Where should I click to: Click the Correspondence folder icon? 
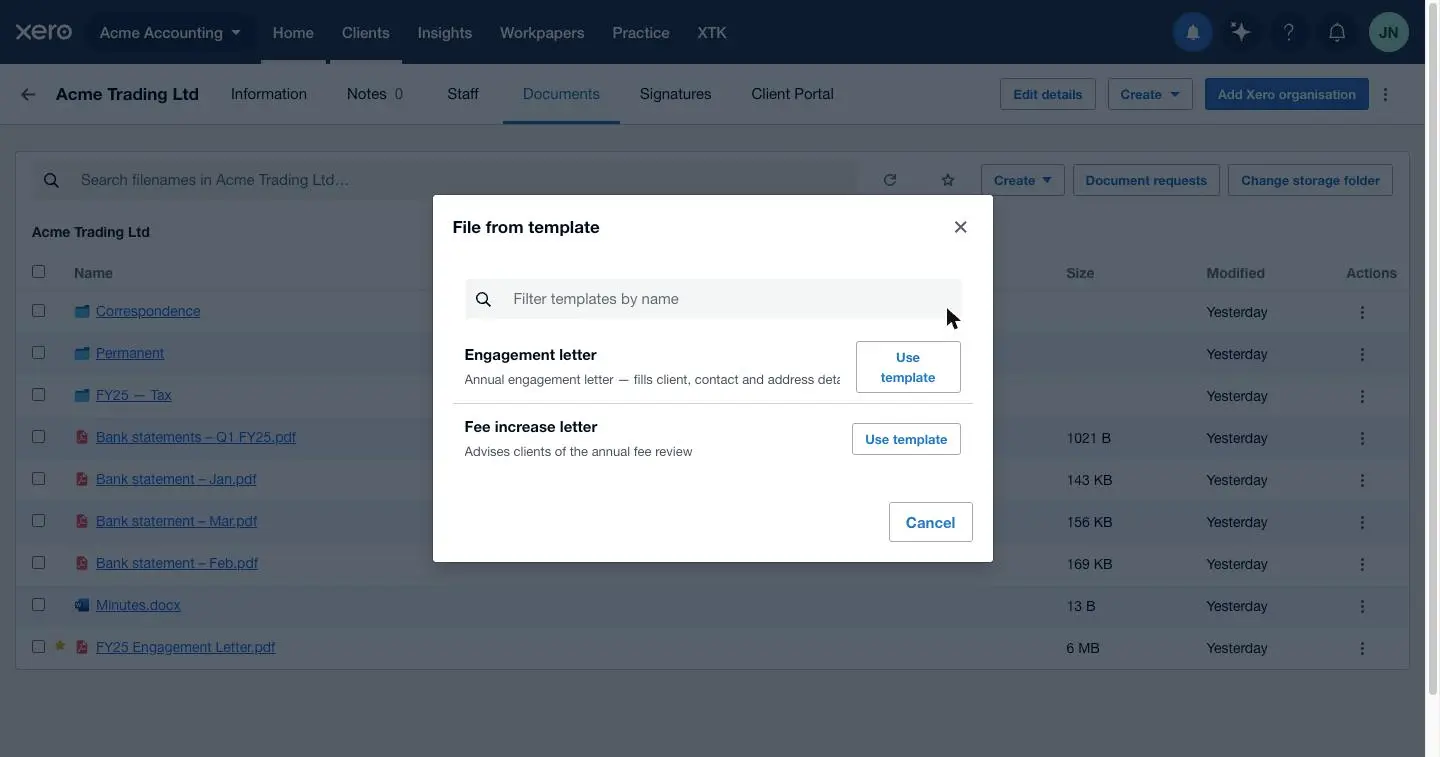pos(82,311)
